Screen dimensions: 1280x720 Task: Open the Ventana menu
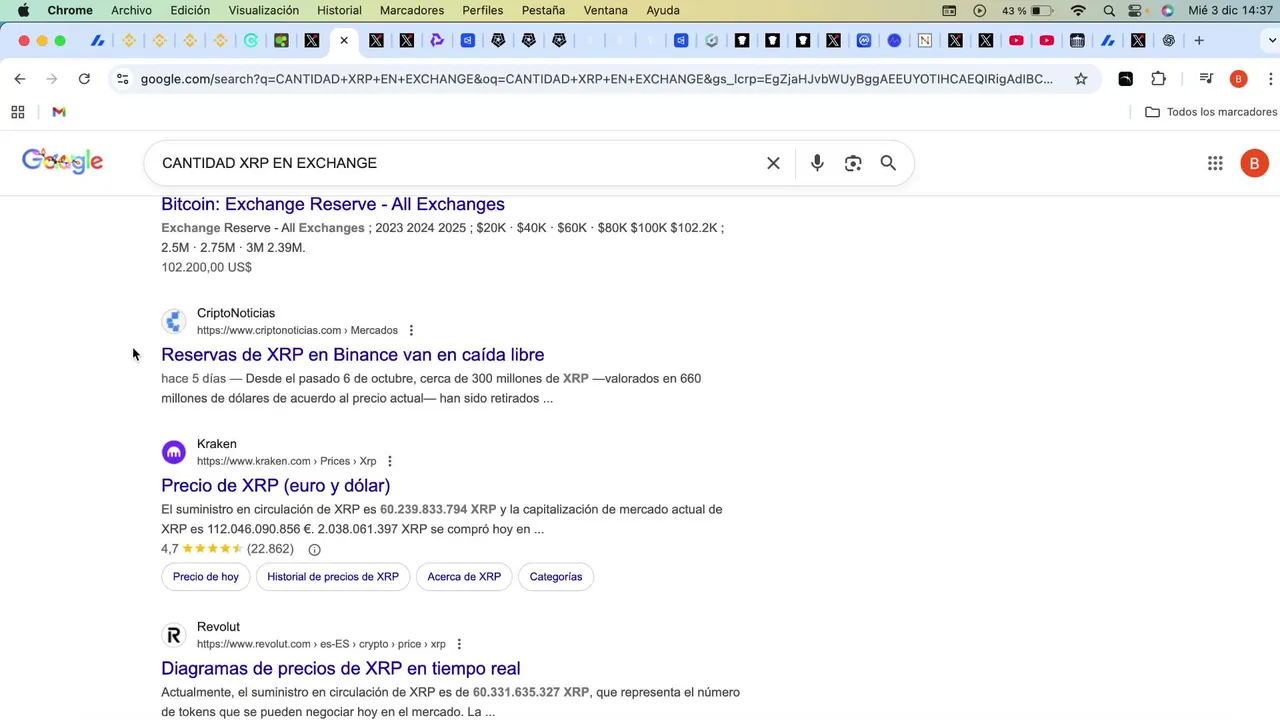[606, 11]
